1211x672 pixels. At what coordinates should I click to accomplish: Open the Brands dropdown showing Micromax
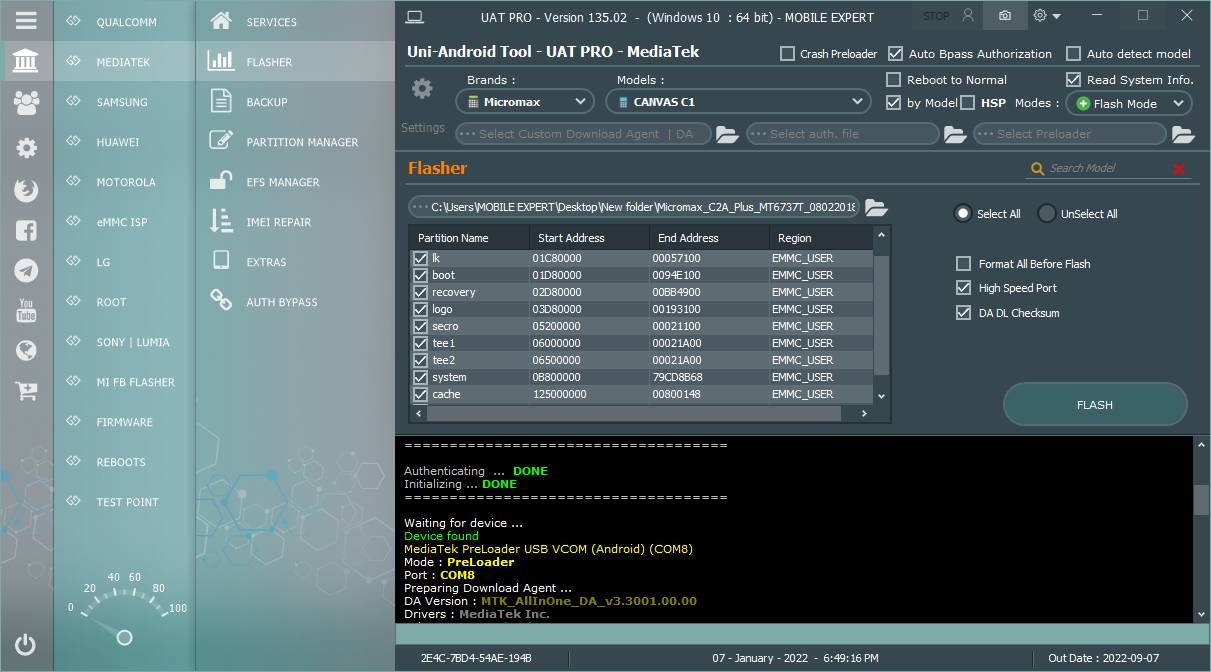[525, 101]
